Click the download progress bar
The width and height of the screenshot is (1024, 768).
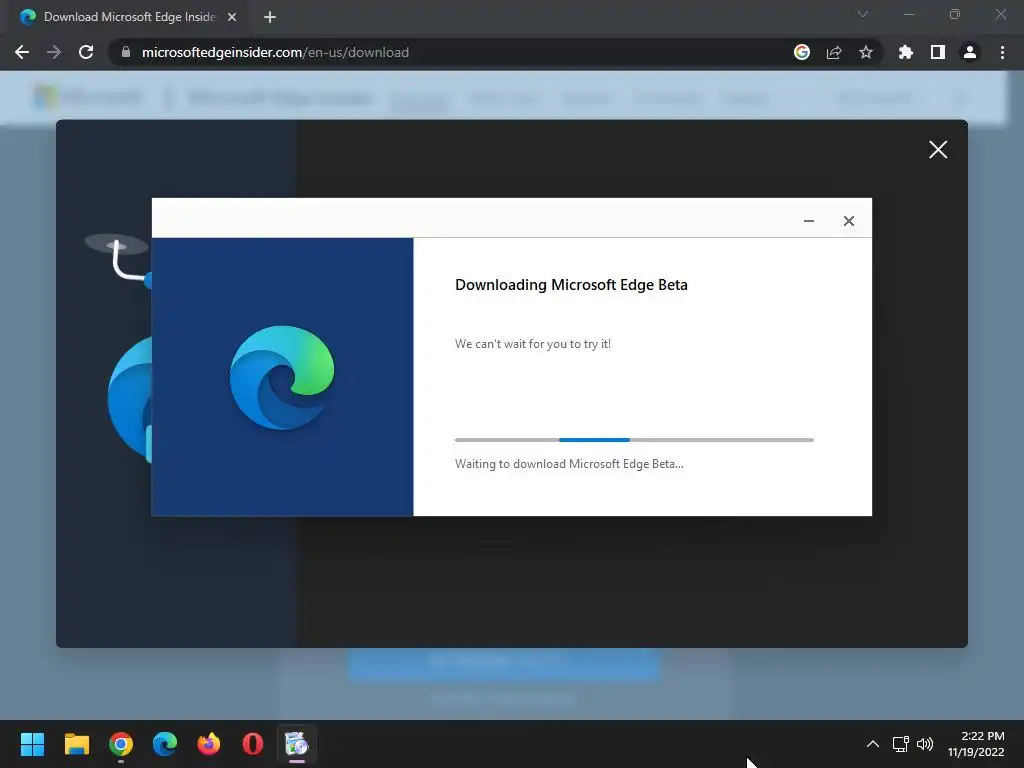(634, 440)
